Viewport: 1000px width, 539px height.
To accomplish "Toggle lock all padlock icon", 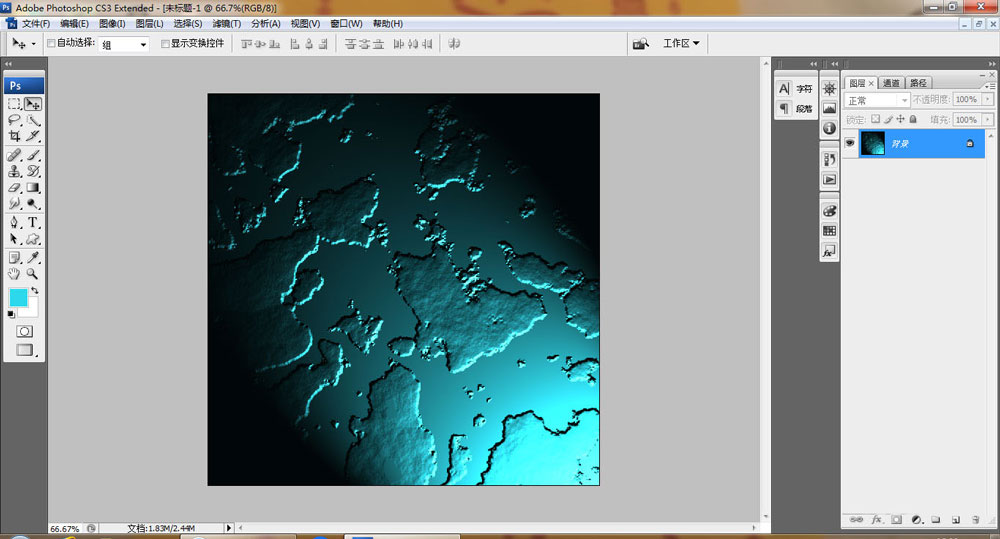I will (x=913, y=119).
